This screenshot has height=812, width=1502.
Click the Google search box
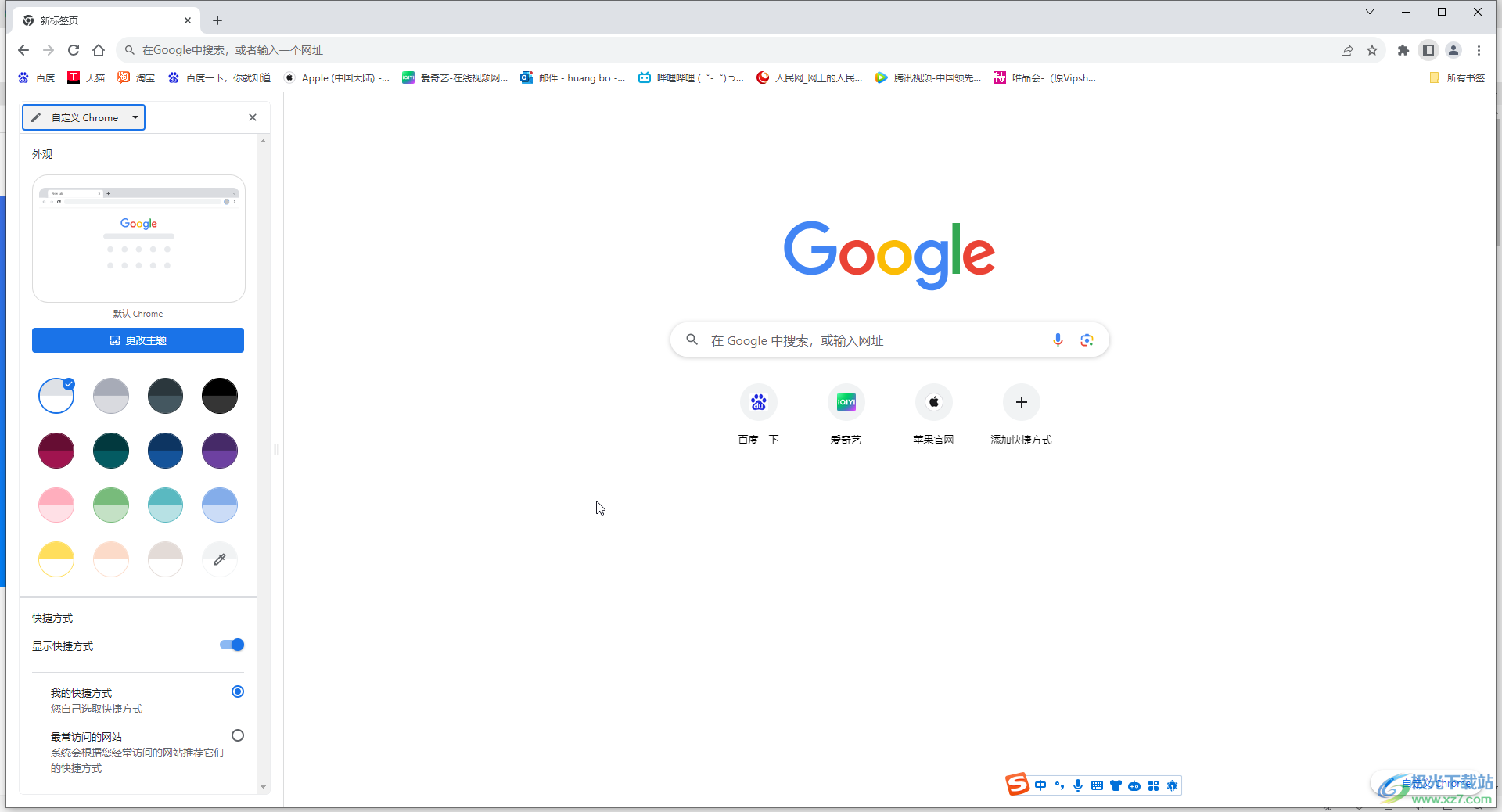[x=889, y=340]
